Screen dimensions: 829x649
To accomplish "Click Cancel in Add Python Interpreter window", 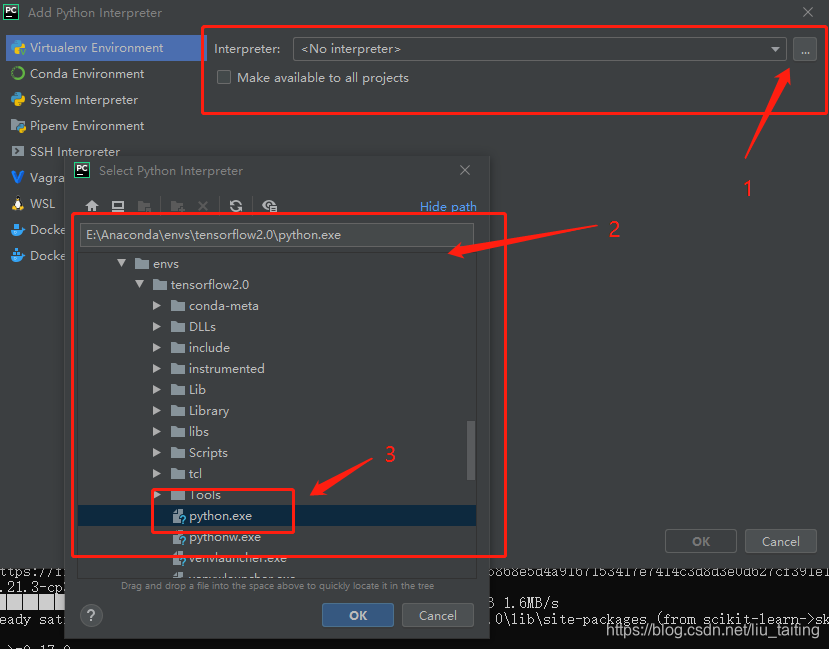I will [x=780, y=541].
